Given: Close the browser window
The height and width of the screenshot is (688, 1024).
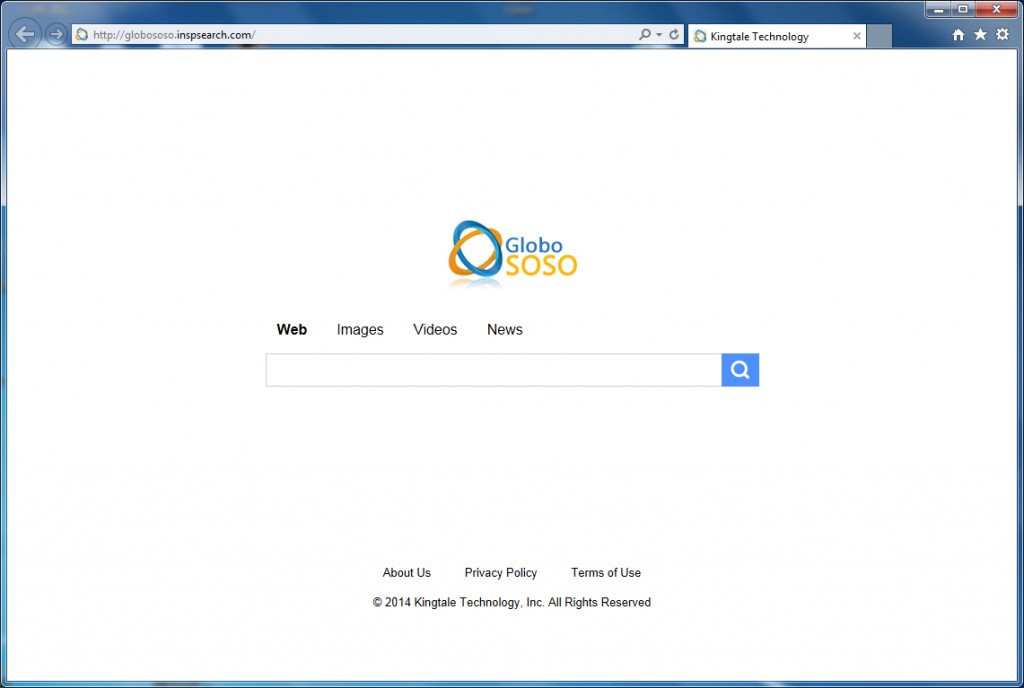Looking at the screenshot, I should click(x=997, y=9).
